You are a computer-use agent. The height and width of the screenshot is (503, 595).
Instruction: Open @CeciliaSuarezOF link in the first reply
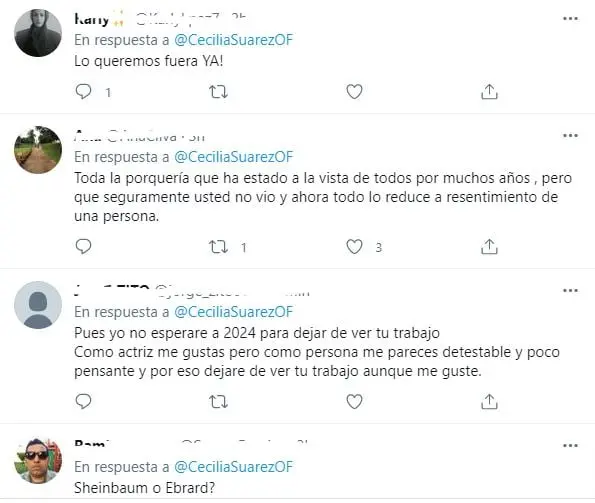click(x=233, y=40)
